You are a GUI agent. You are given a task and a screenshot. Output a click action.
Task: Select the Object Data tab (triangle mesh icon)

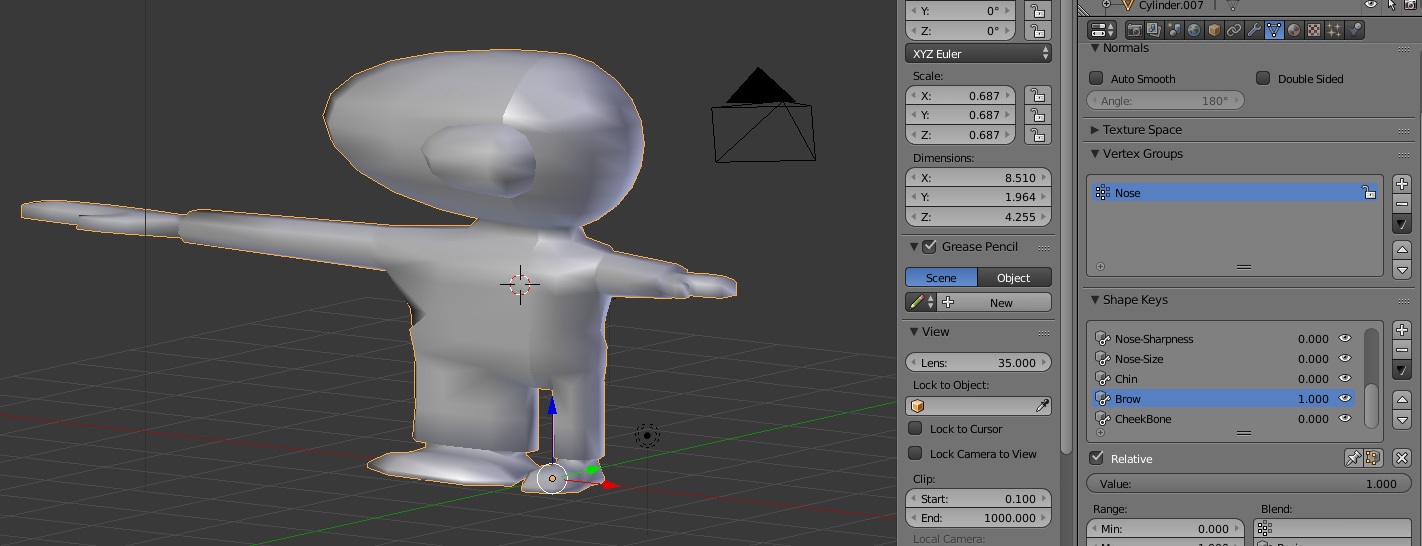click(1274, 30)
